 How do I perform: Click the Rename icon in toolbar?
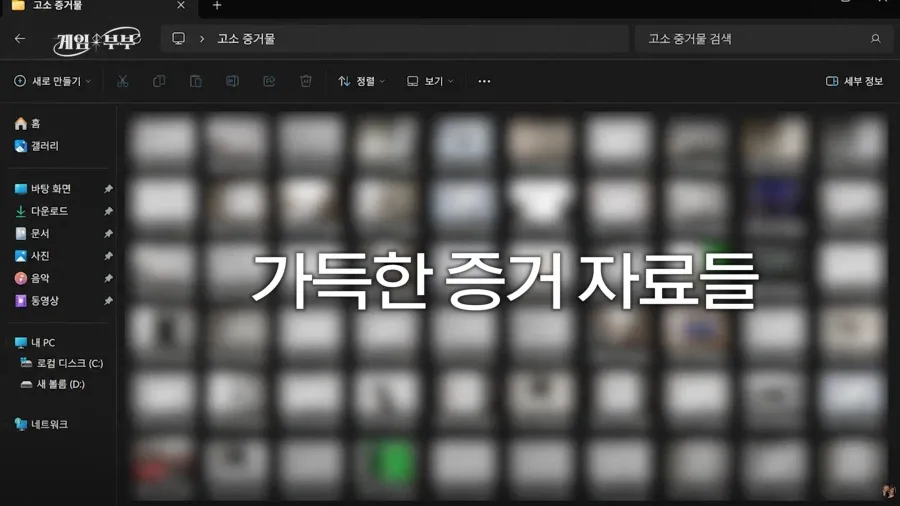pos(232,81)
